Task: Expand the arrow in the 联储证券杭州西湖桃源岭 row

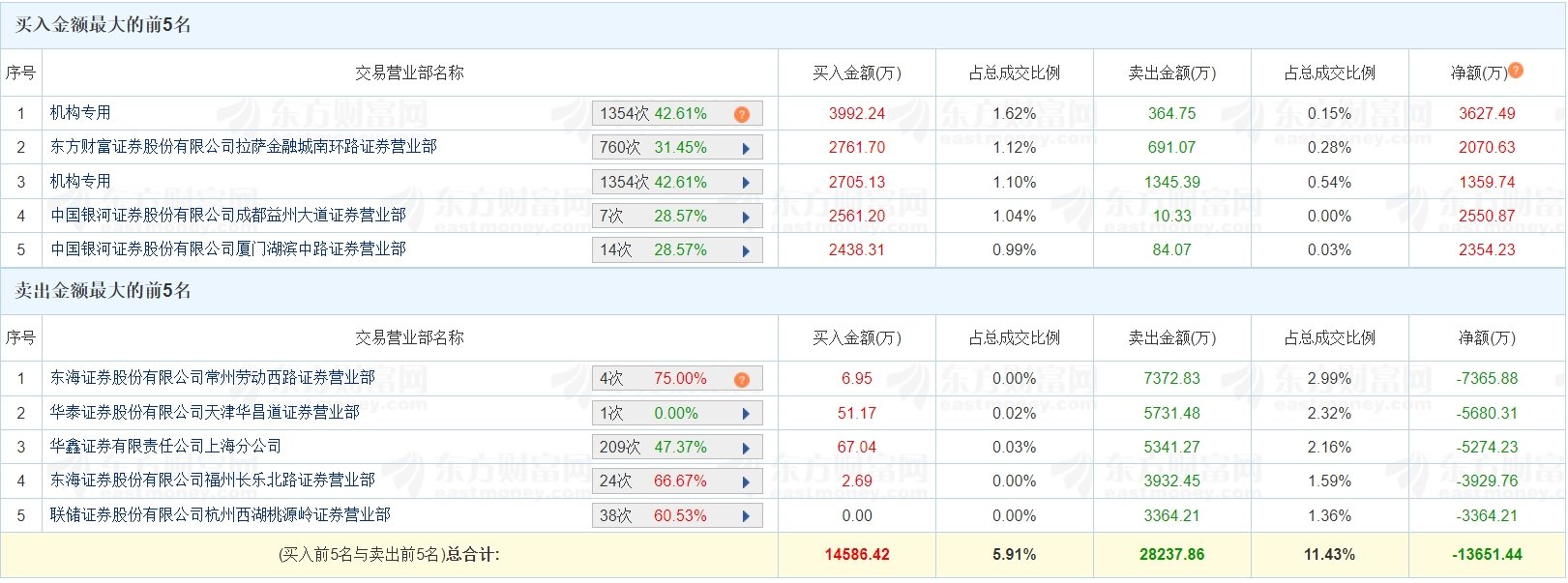Action: pyautogui.click(x=746, y=516)
